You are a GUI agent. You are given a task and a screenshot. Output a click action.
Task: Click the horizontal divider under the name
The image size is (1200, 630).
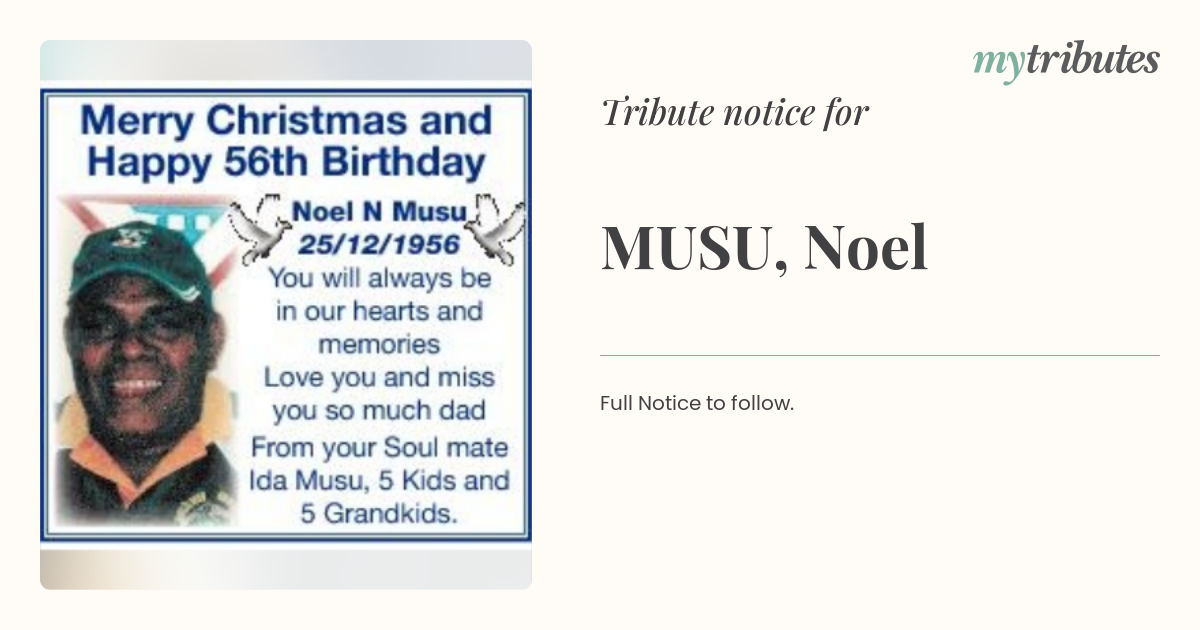click(880, 355)
